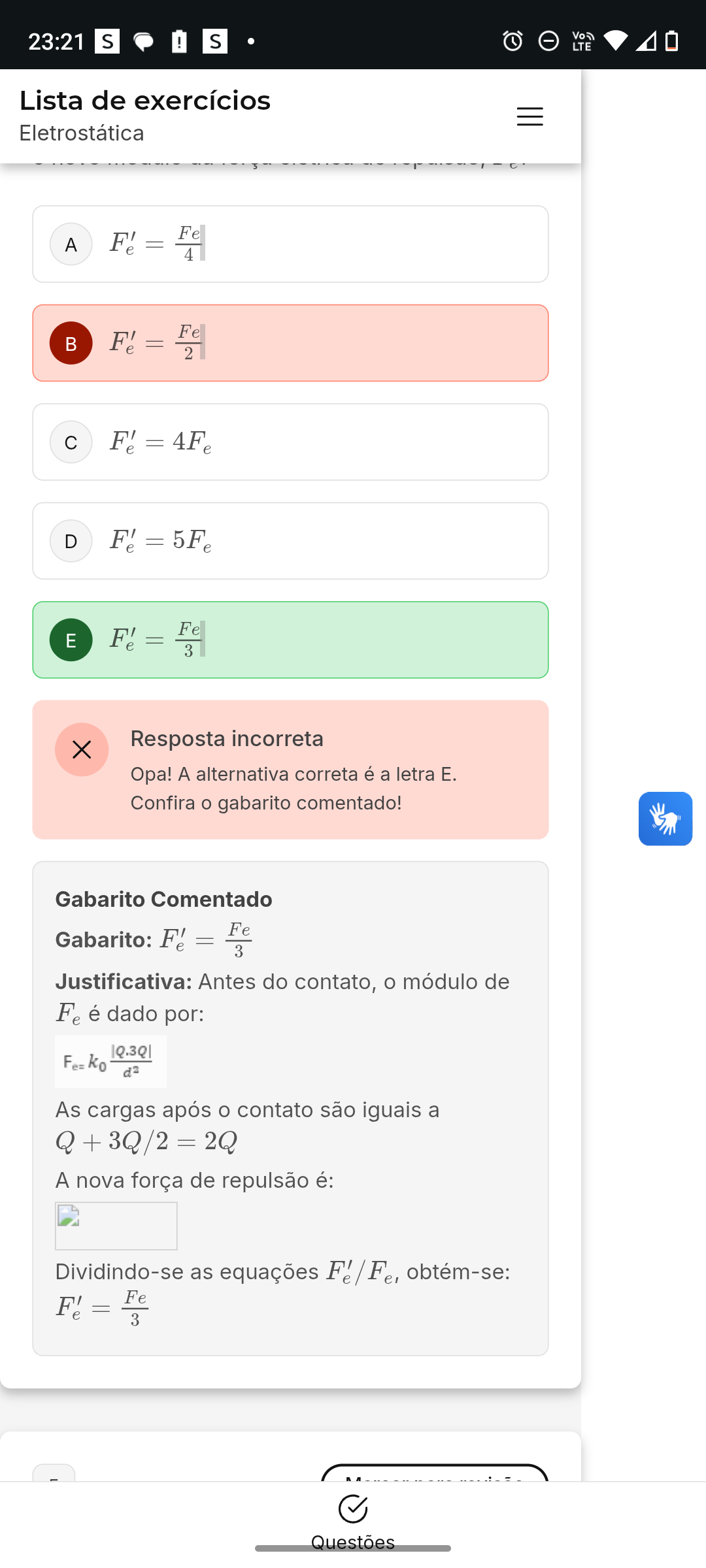Click the broken image placeholder in the explanation
706x1568 pixels.
pyautogui.click(x=116, y=1226)
